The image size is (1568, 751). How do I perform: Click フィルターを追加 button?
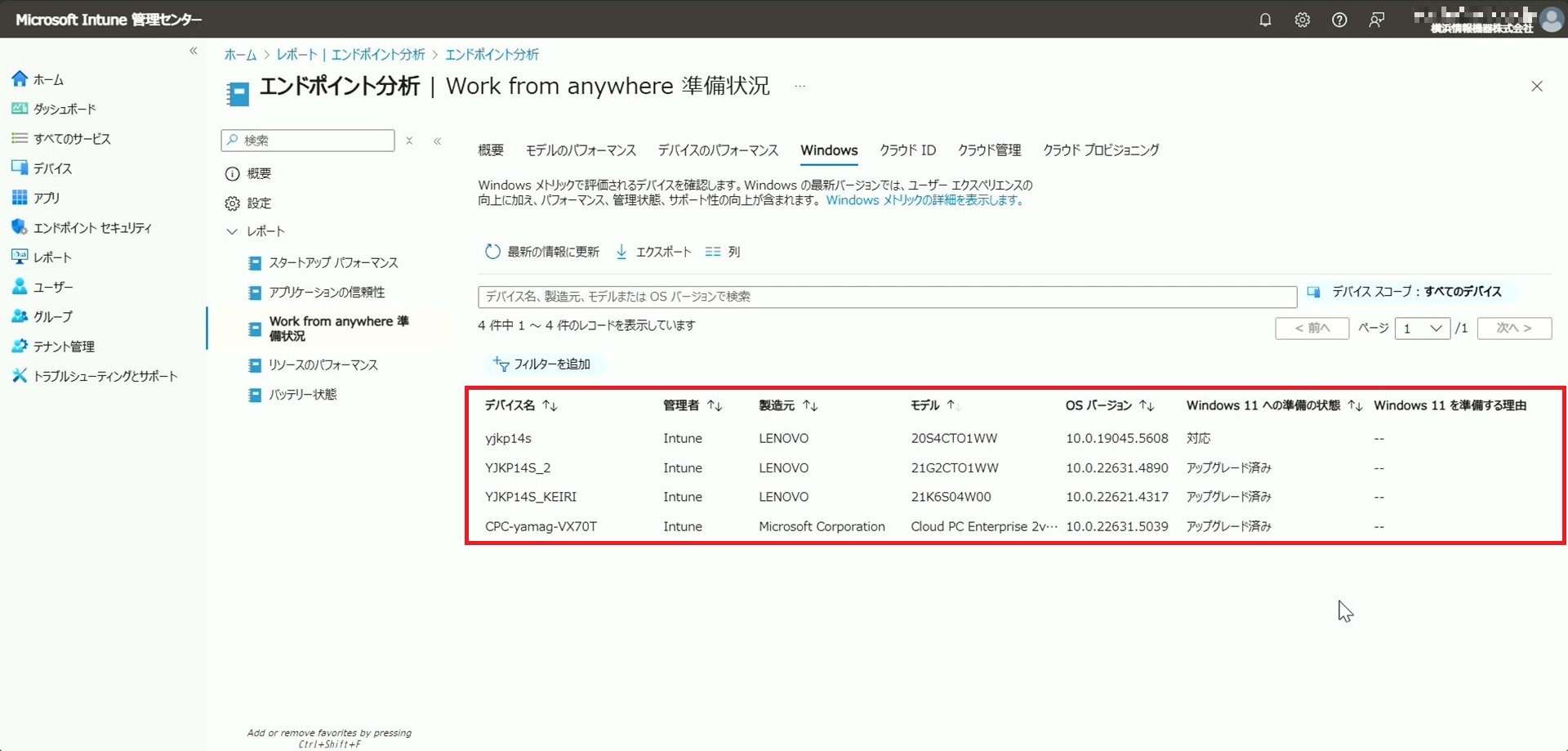542,364
